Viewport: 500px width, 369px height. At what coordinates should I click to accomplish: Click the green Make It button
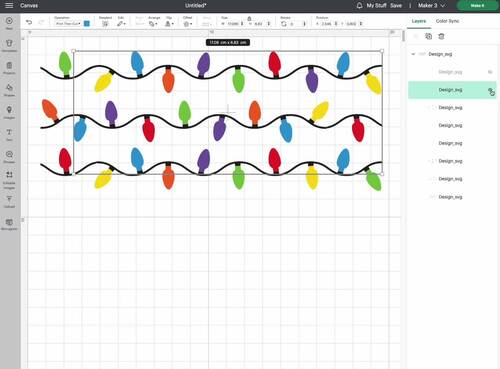(x=477, y=5)
